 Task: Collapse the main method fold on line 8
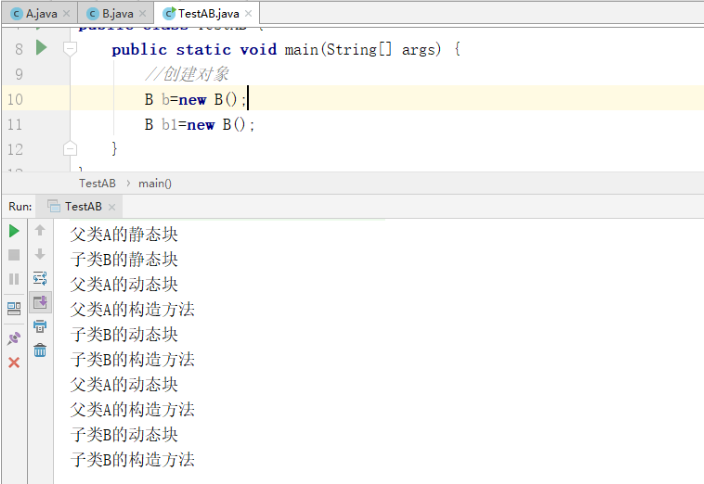pos(70,48)
